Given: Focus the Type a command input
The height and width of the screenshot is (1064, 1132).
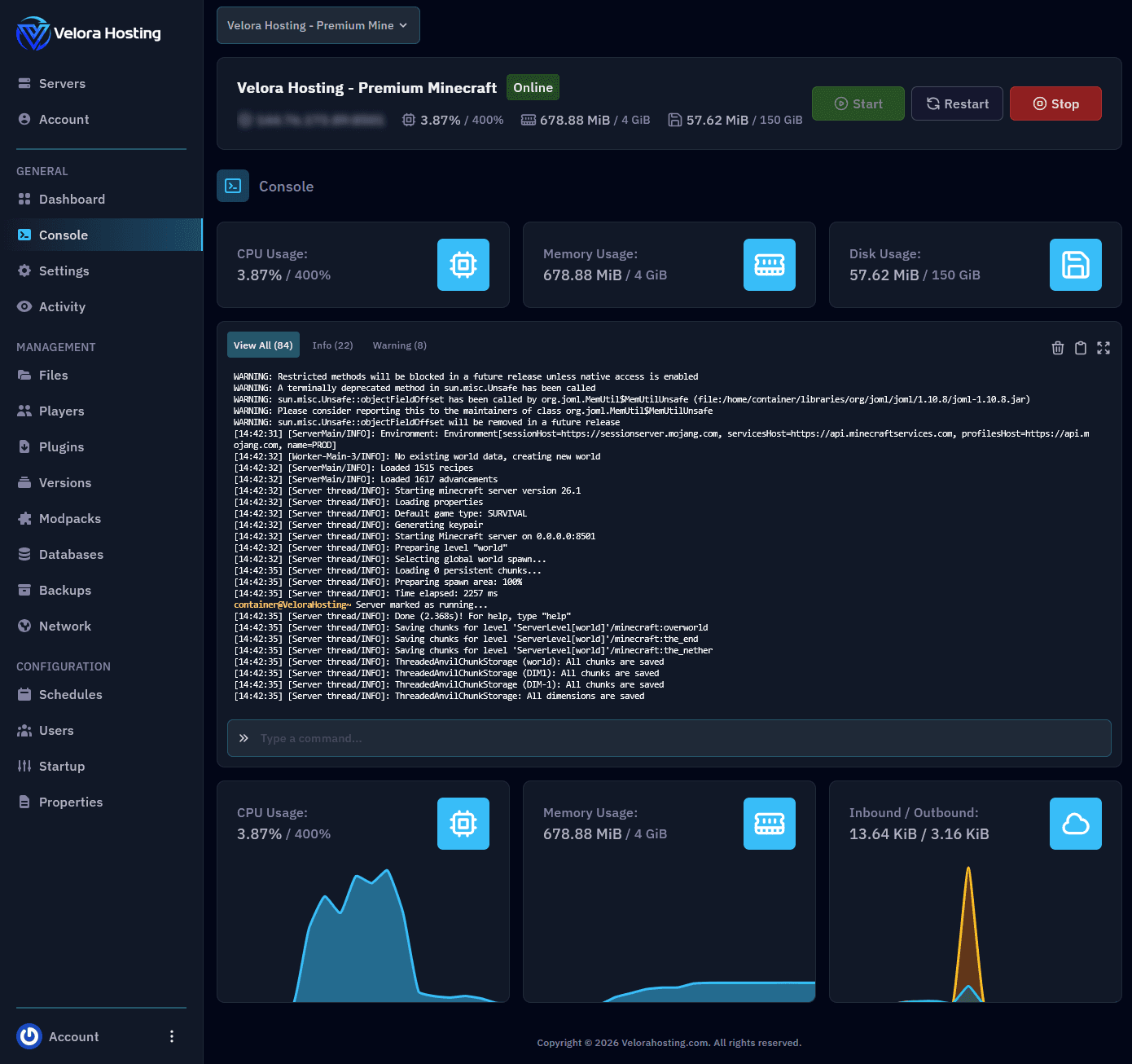Looking at the screenshot, I should [x=668, y=738].
